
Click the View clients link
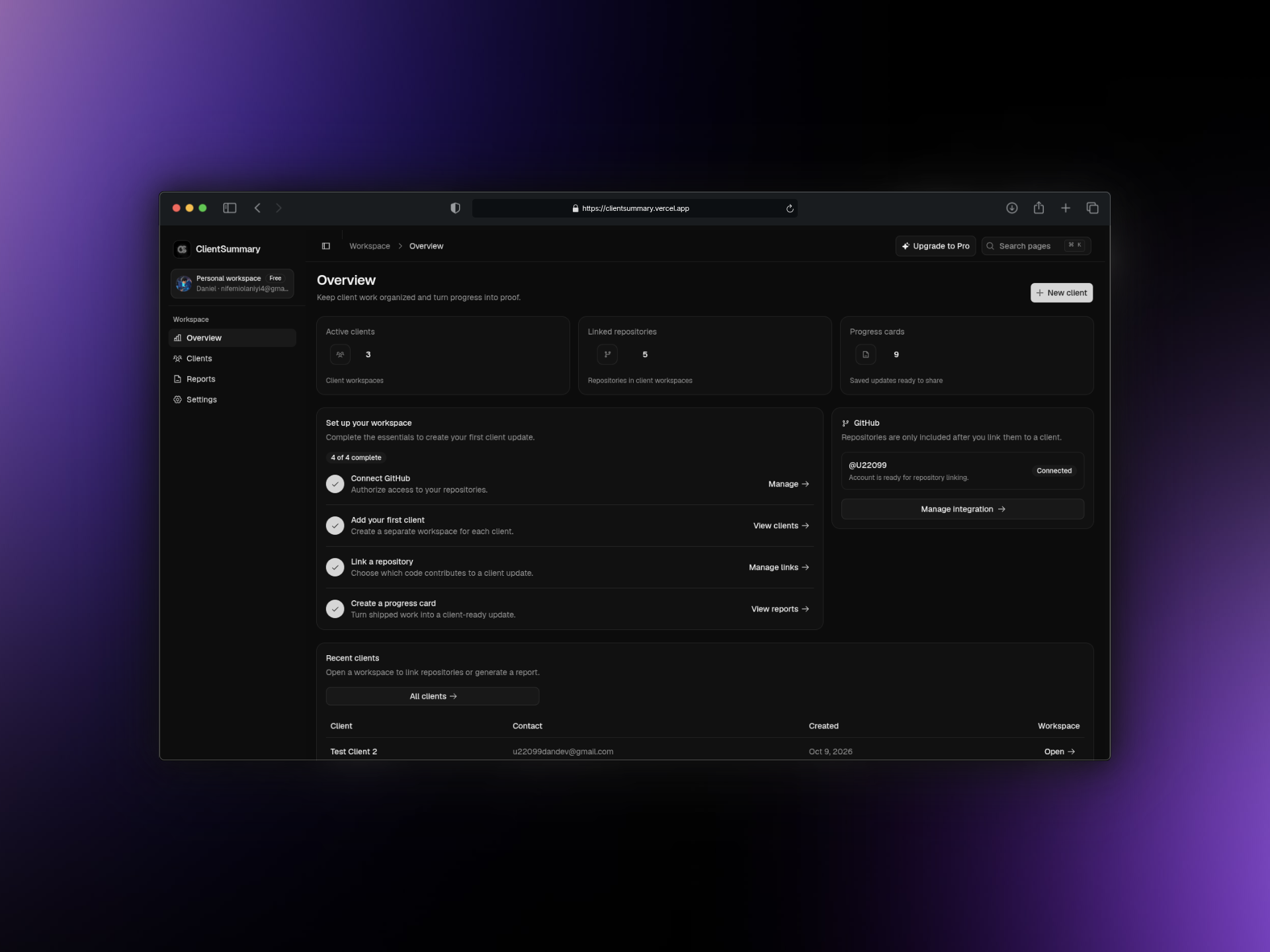(x=781, y=526)
